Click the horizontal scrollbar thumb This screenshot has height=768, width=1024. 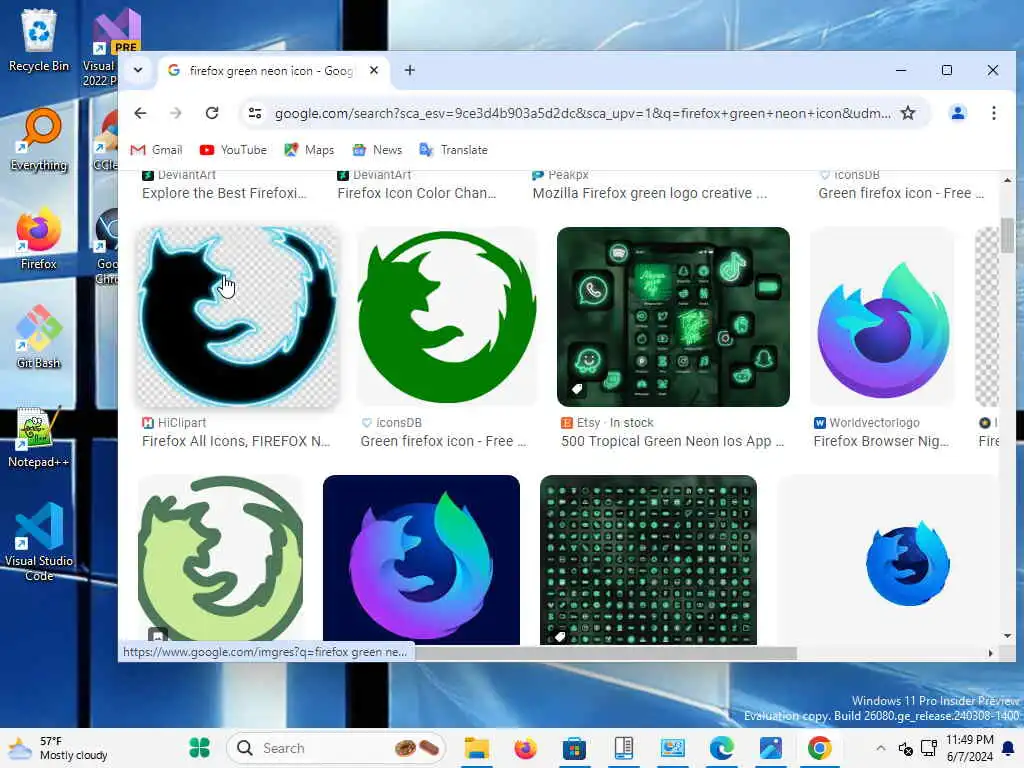(x=605, y=653)
